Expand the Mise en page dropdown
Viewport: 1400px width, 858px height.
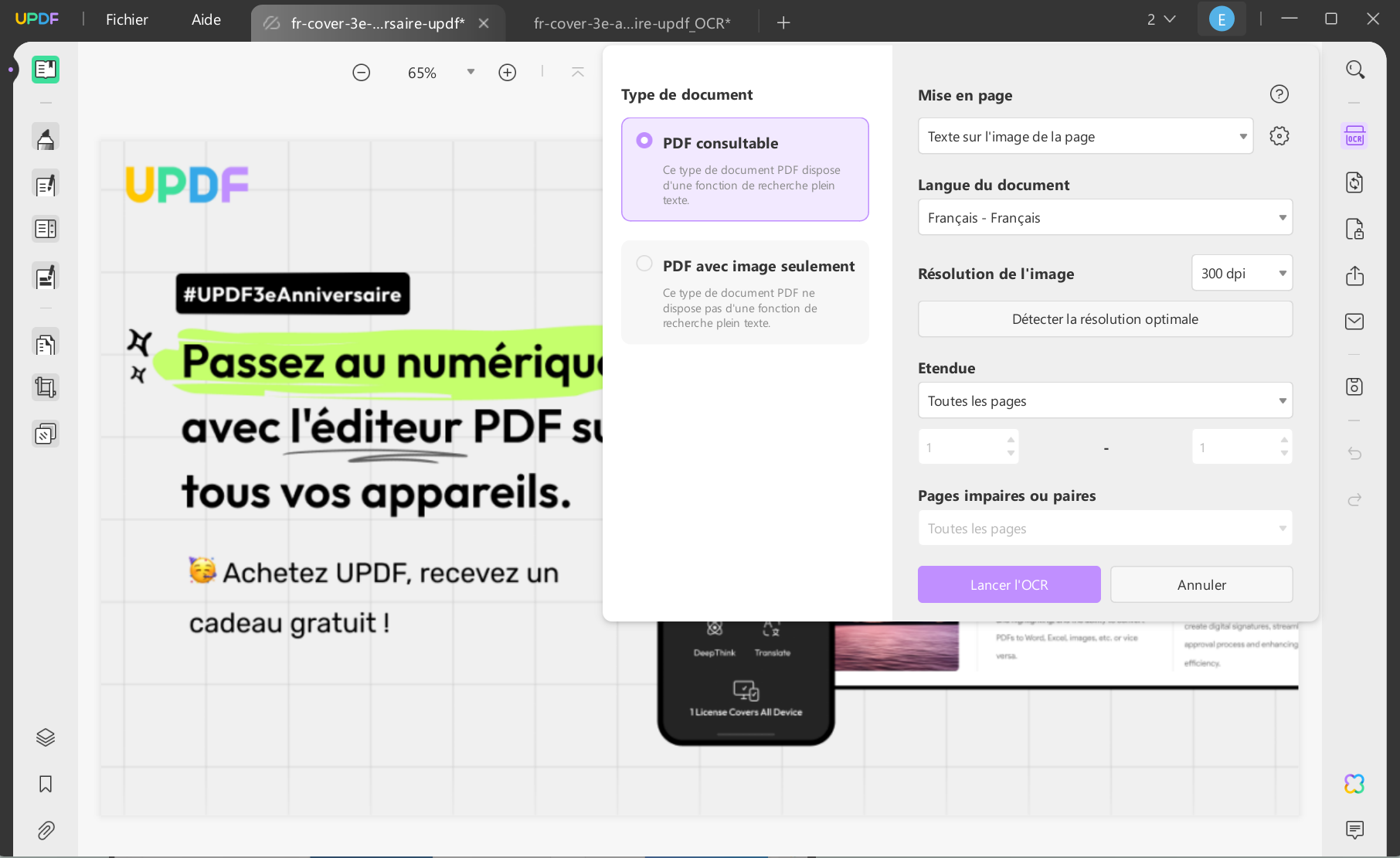pos(1086,136)
